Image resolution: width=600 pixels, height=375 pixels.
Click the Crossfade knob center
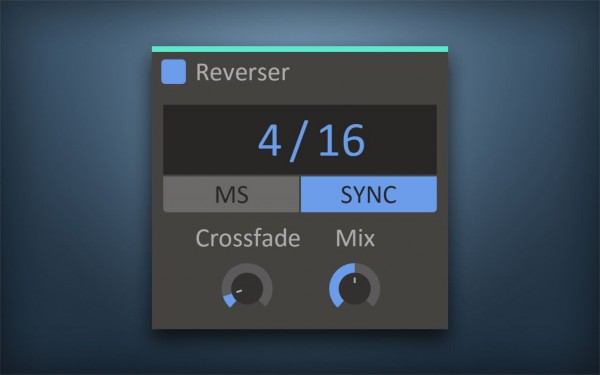click(247, 288)
